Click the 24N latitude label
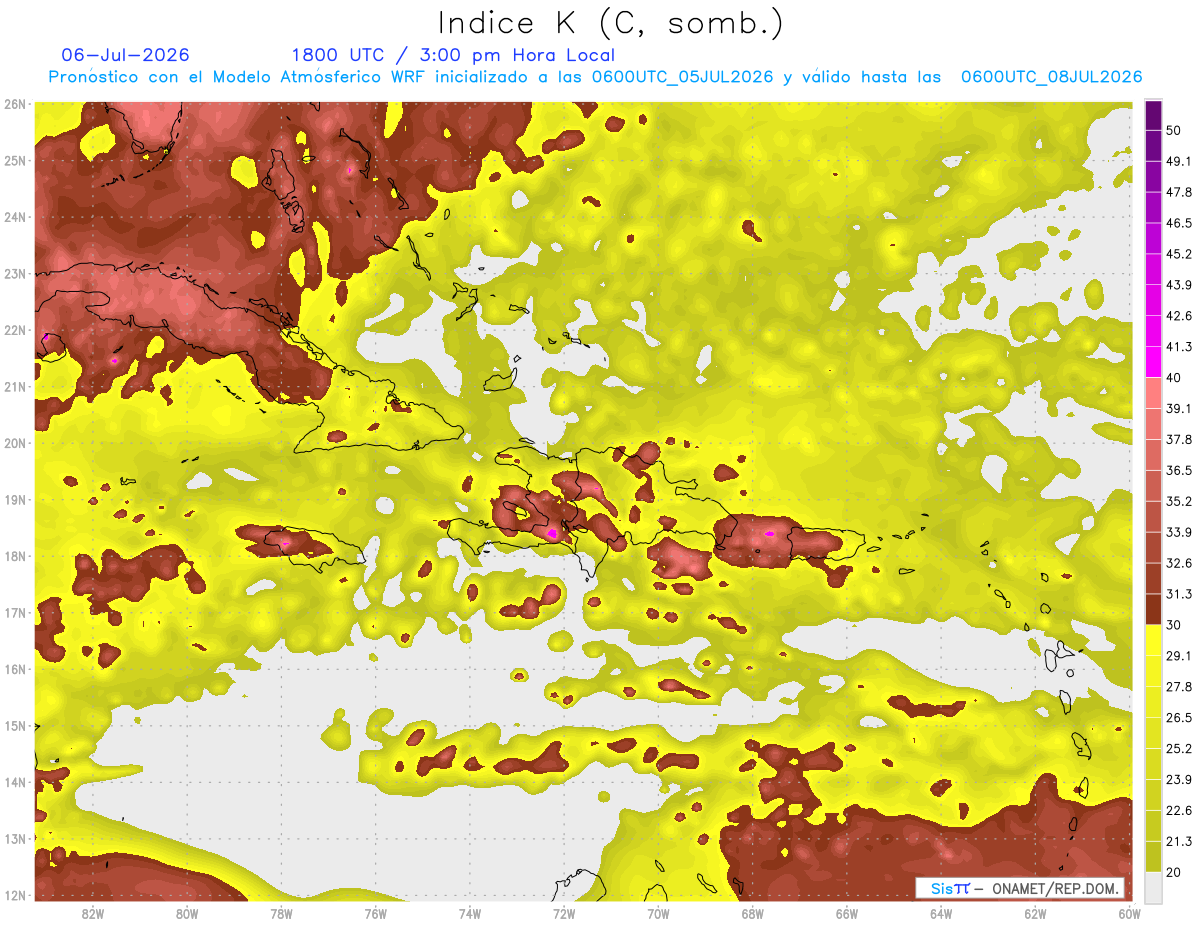Image resolution: width=1200 pixels, height=927 pixels. (x=15, y=217)
